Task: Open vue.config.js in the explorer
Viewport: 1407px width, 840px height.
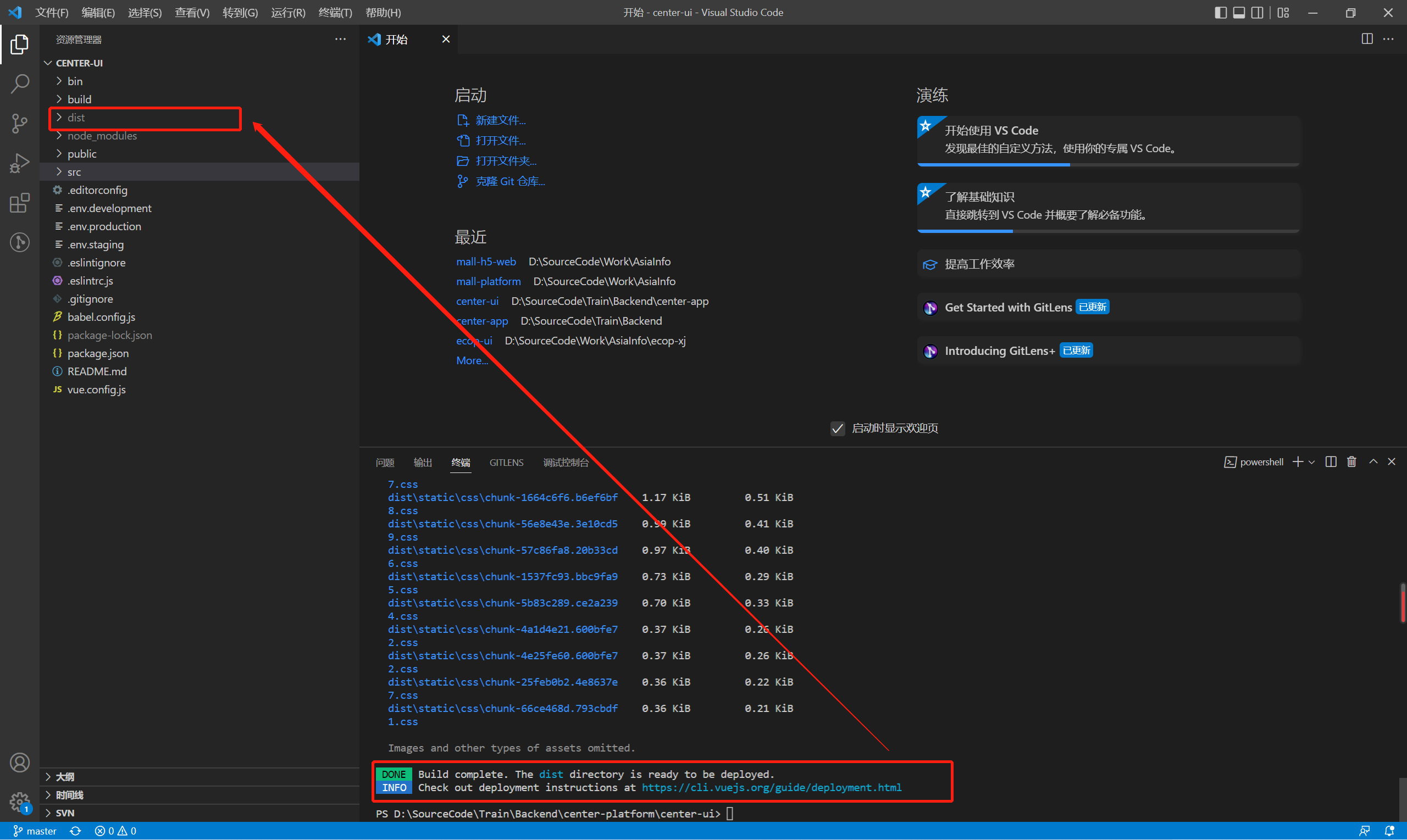Action: 200,390
